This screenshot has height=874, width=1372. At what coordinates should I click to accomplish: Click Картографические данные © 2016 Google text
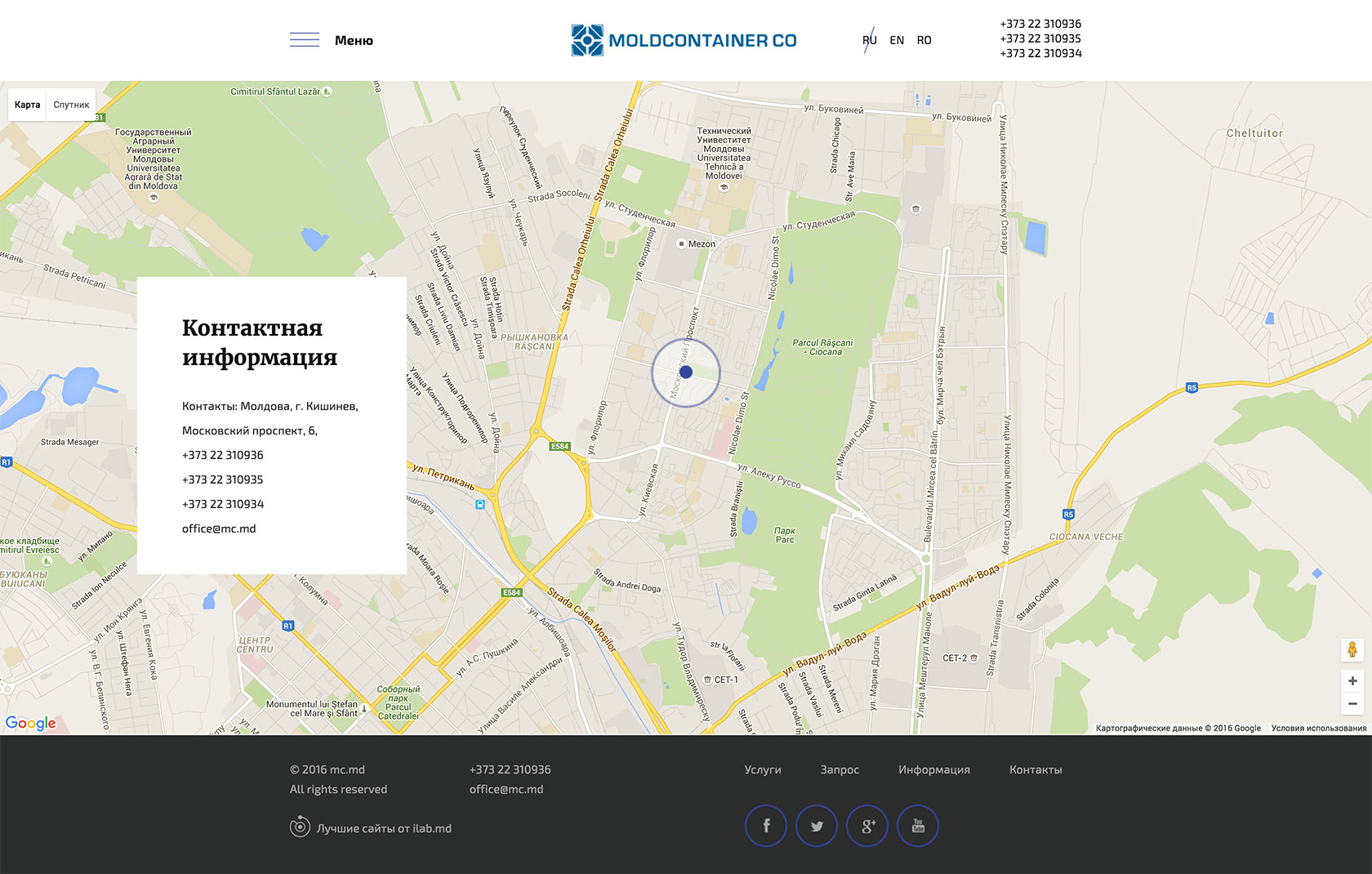tap(1178, 728)
